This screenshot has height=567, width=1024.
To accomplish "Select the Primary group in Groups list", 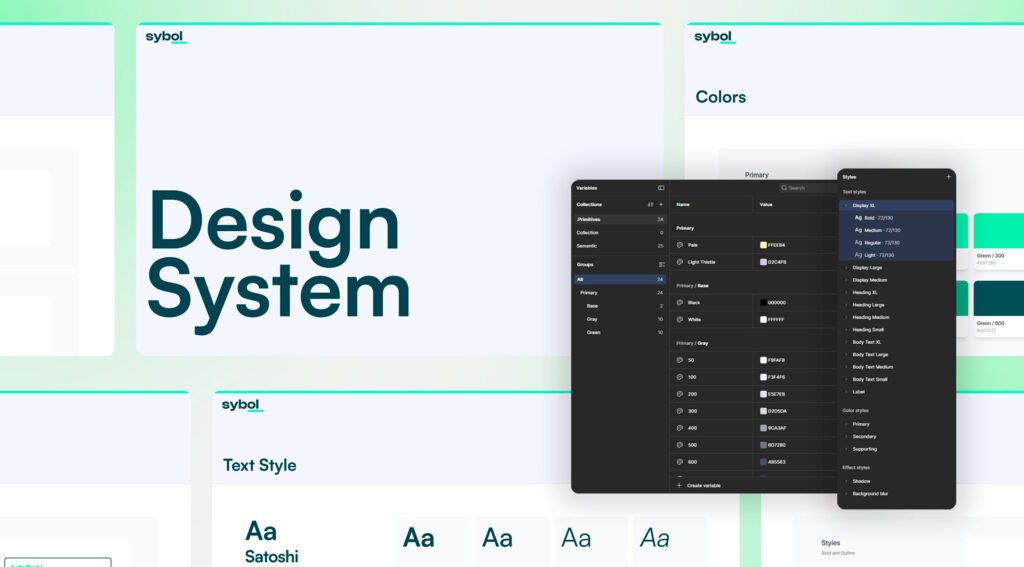I will [x=620, y=293].
